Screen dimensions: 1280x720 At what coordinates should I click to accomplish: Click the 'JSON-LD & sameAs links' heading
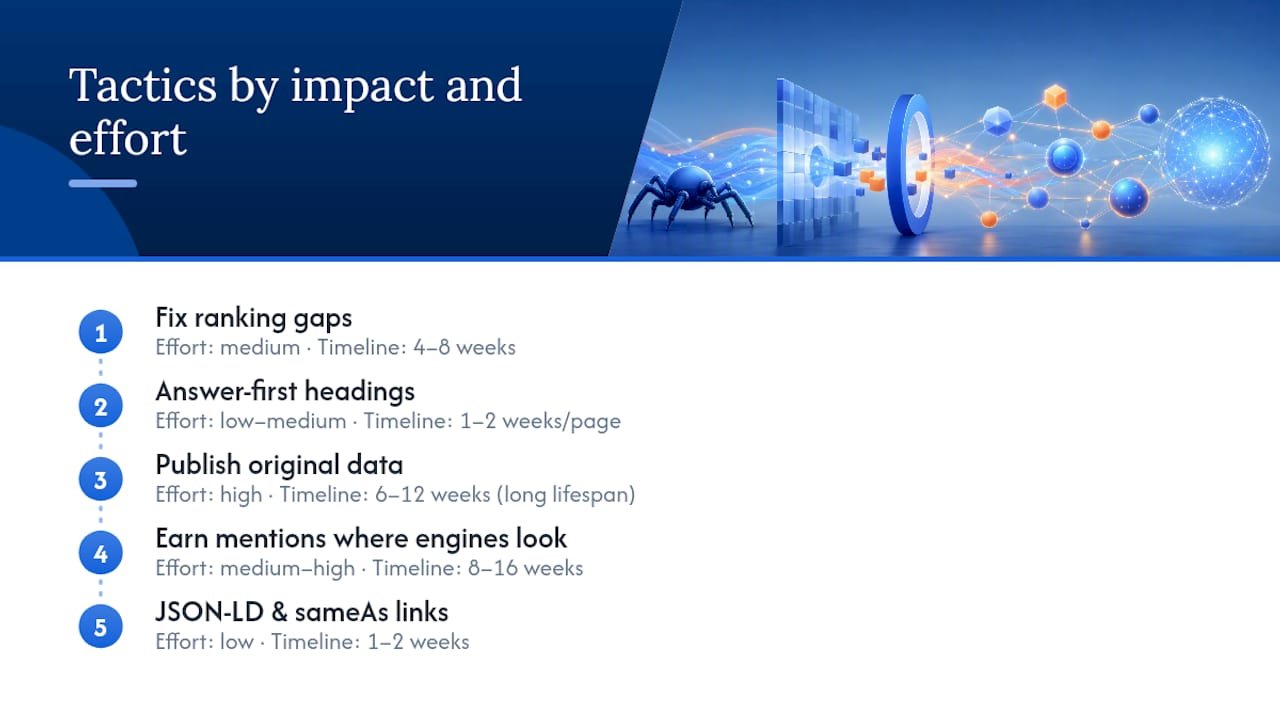click(302, 612)
